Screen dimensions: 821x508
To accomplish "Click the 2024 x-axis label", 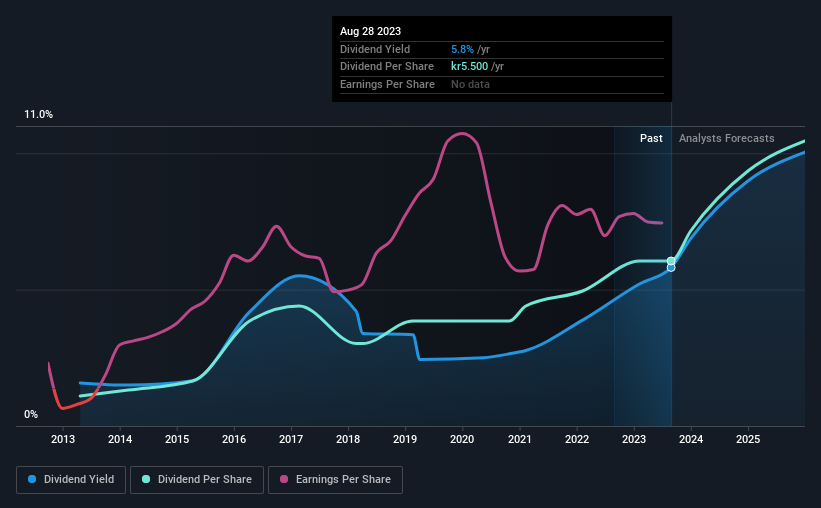I will 691,439.
